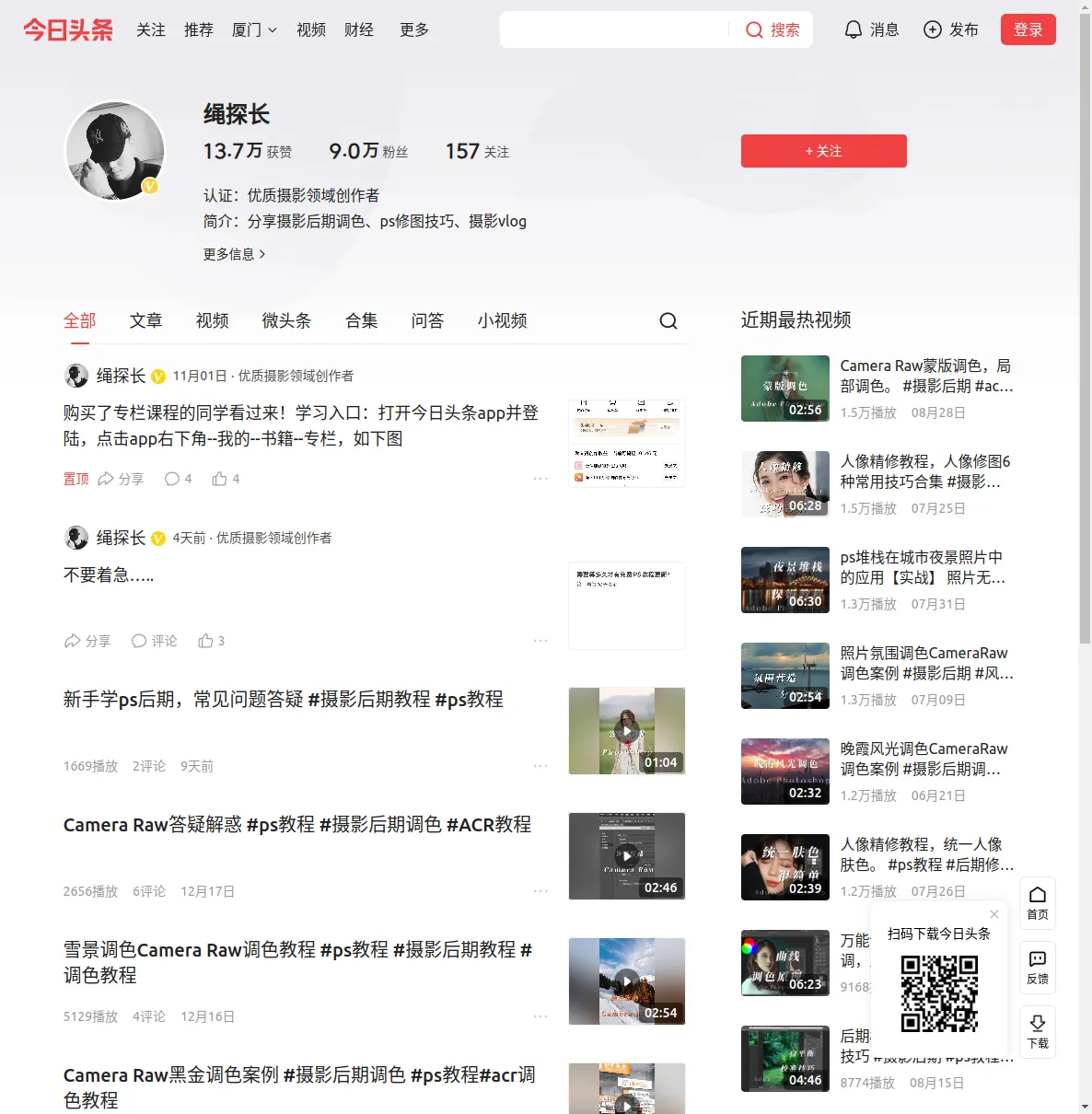Switch to the 合集 tab
Viewport: 1092px width, 1114px height.
click(362, 320)
